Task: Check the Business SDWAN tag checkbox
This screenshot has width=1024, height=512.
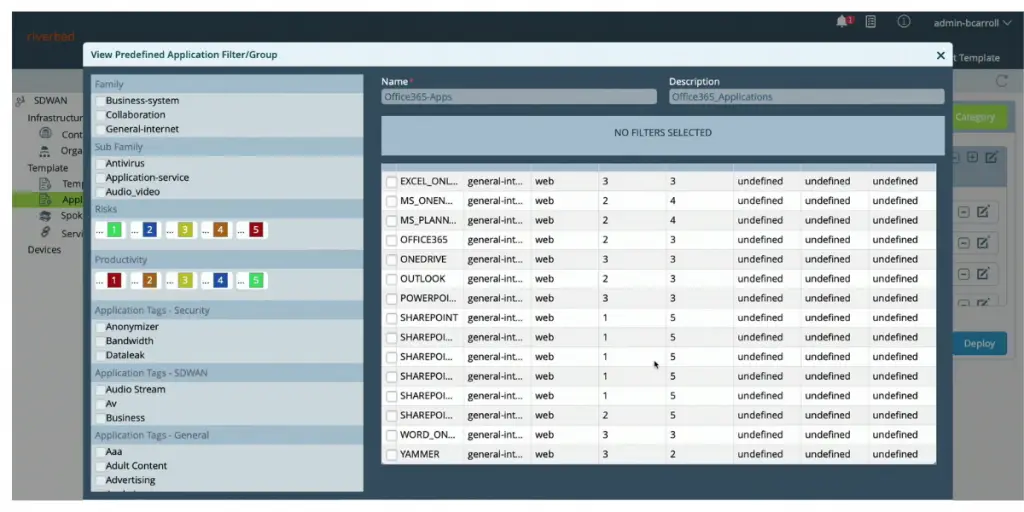Action: (x=99, y=418)
